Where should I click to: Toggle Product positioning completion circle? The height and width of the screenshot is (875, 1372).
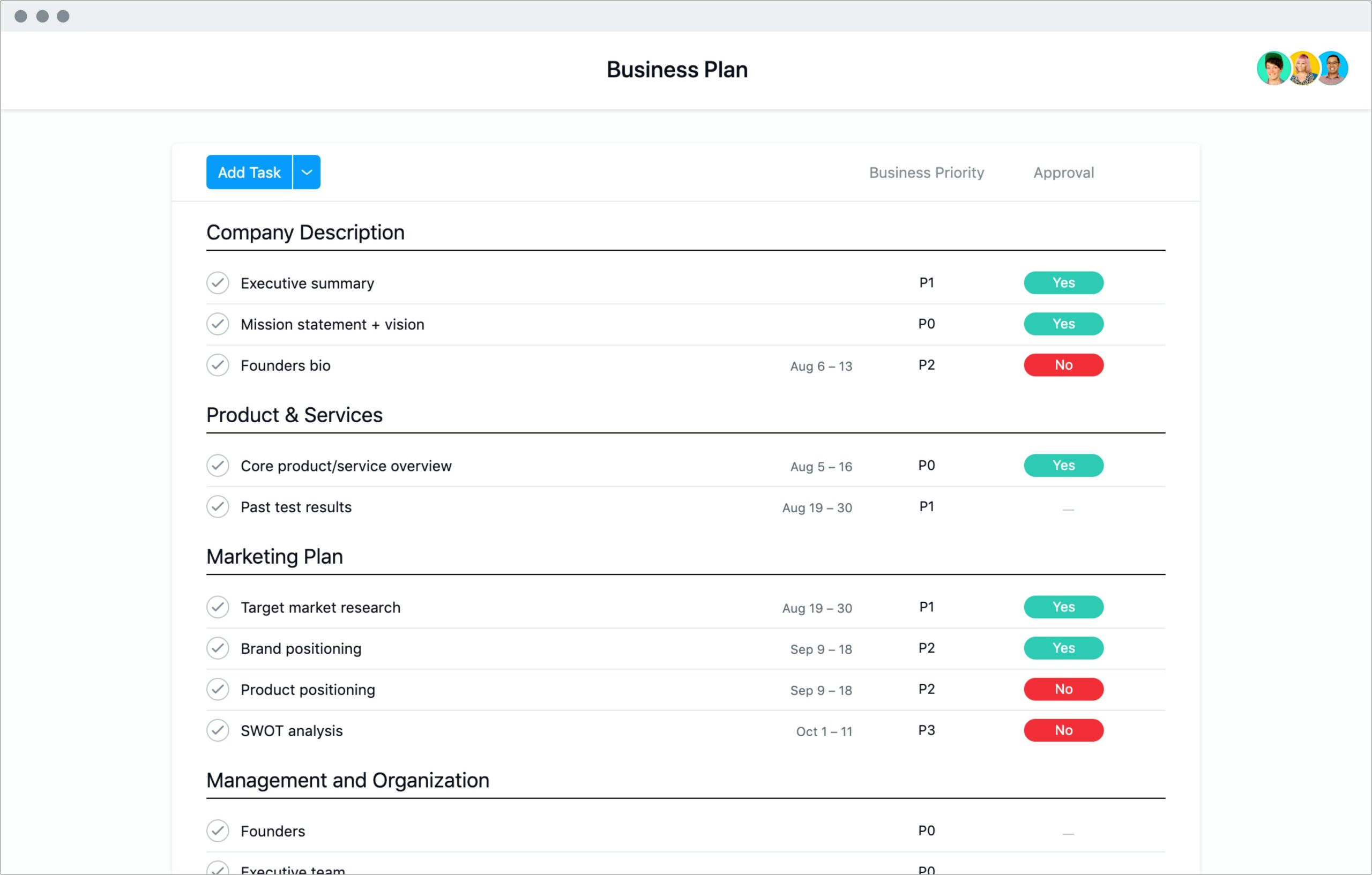pyautogui.click(x=218, y=689)
